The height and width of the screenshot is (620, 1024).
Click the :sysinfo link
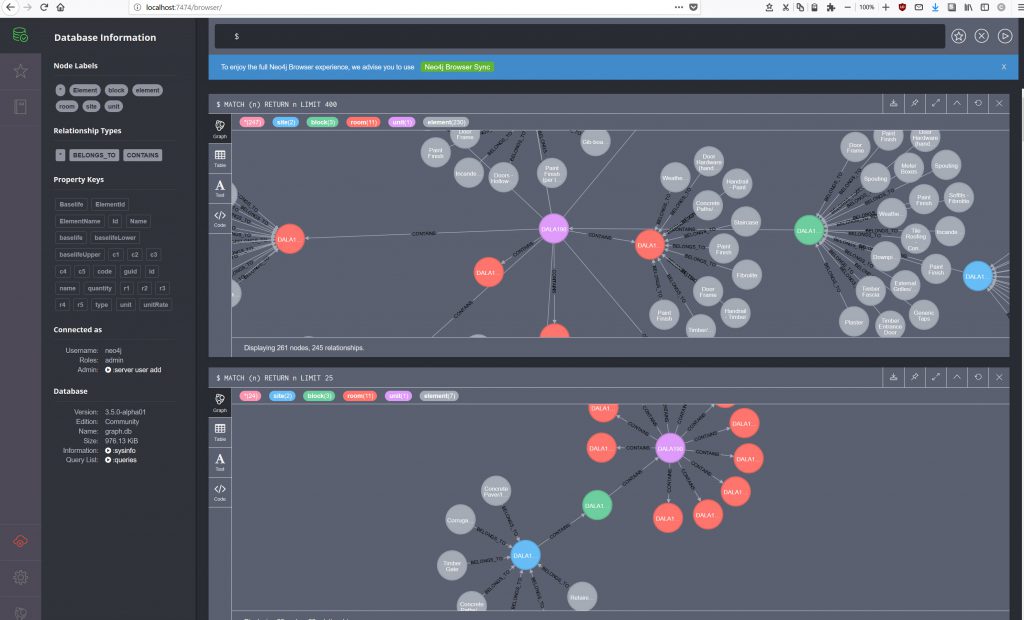pyautogui.click(x=125, y=450)
